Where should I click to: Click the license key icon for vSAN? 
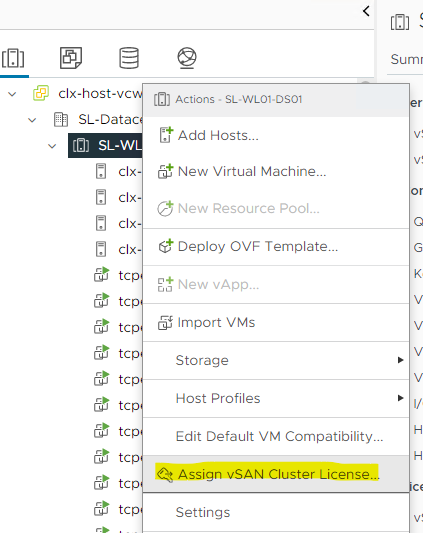coord(165,474)
